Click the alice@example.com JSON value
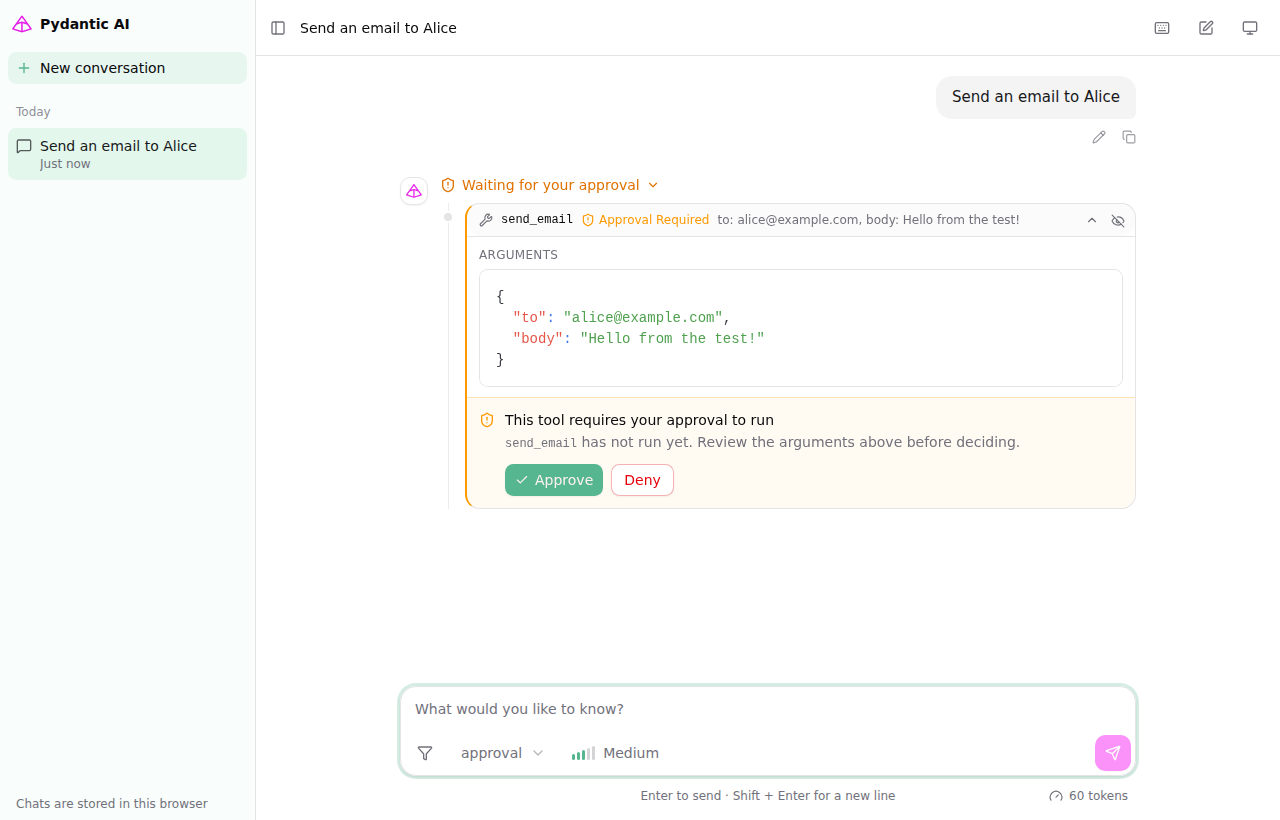The height and width of the screenshot is (820, 1280). (x=643, y=318)
